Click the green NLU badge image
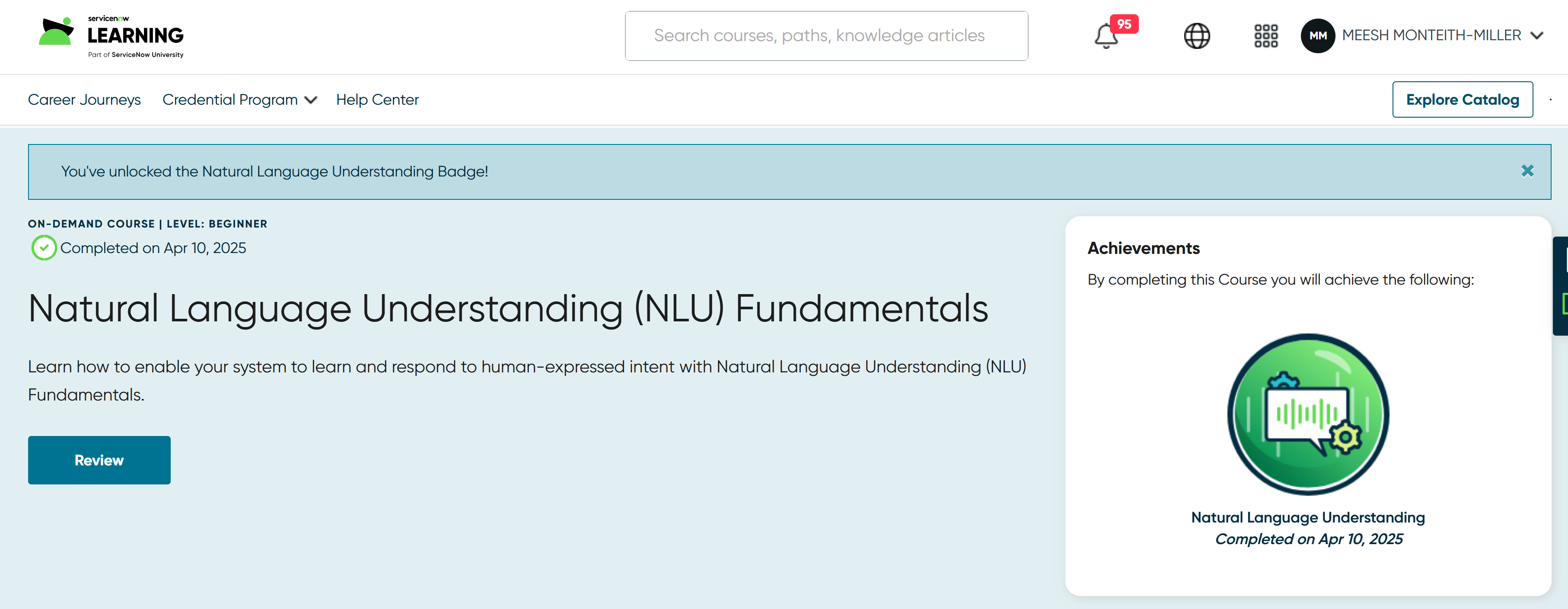The width and height of the screenshot is (1568, 609). tap(1307, 414)
